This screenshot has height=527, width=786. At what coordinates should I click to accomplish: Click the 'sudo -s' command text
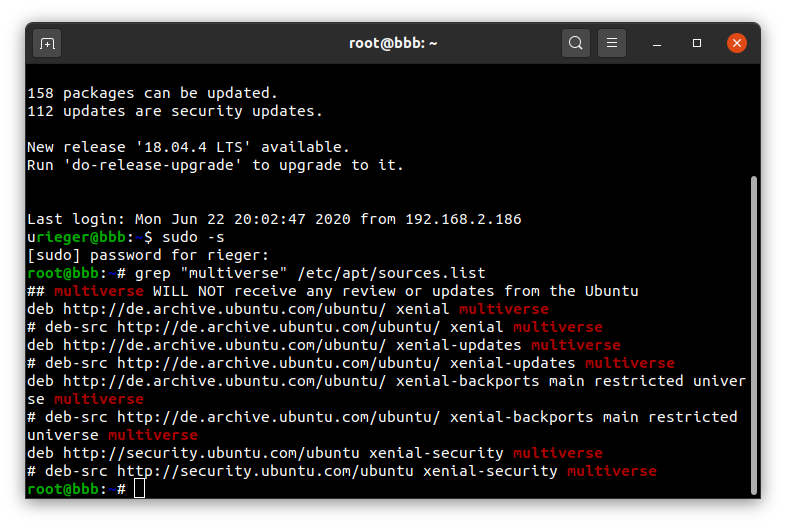(193, 237)
